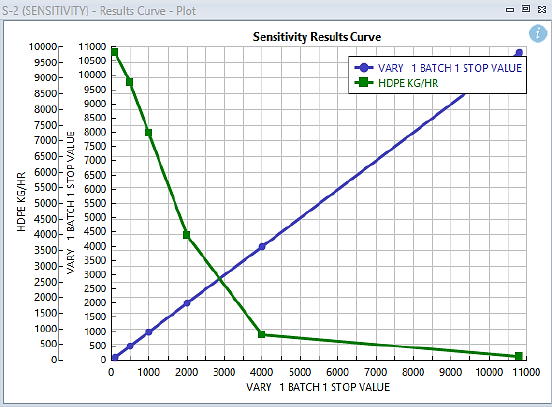Close the Results Curve plot window
The width and height of the screenshot is (552, 407).
(x=542, y=10)
